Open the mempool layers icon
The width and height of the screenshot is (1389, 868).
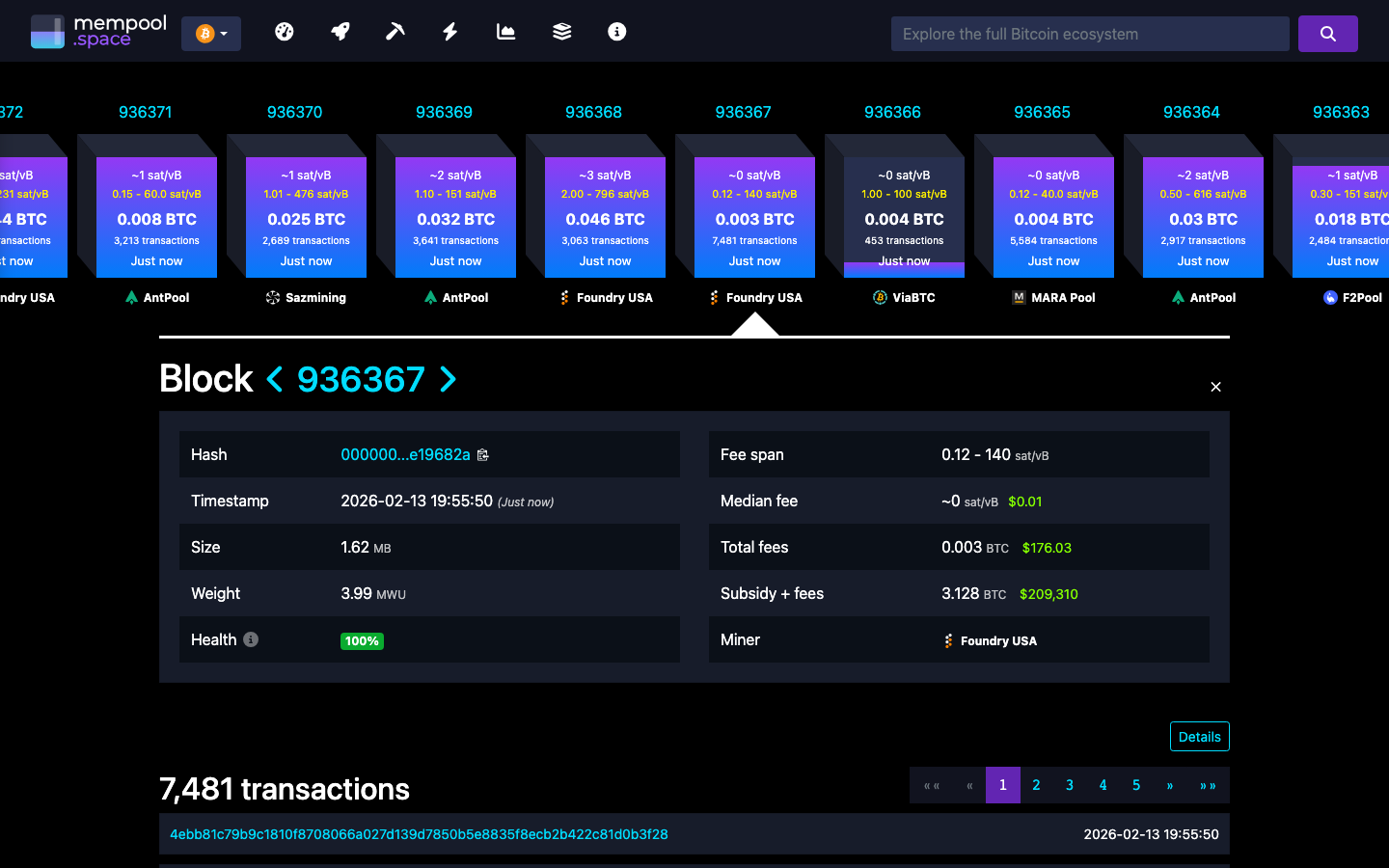pyautogui.click(x=561, y=31)
